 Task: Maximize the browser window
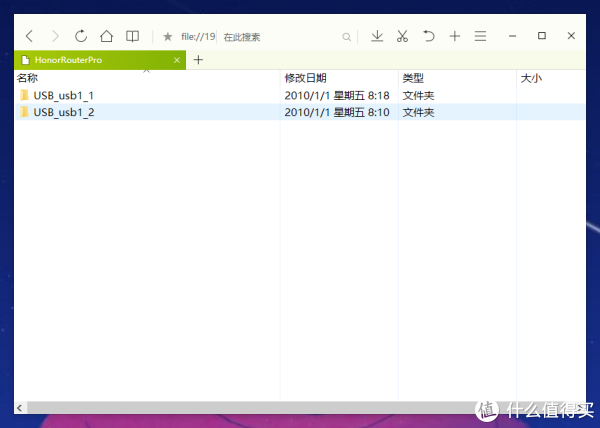click(x=541, y=36)
